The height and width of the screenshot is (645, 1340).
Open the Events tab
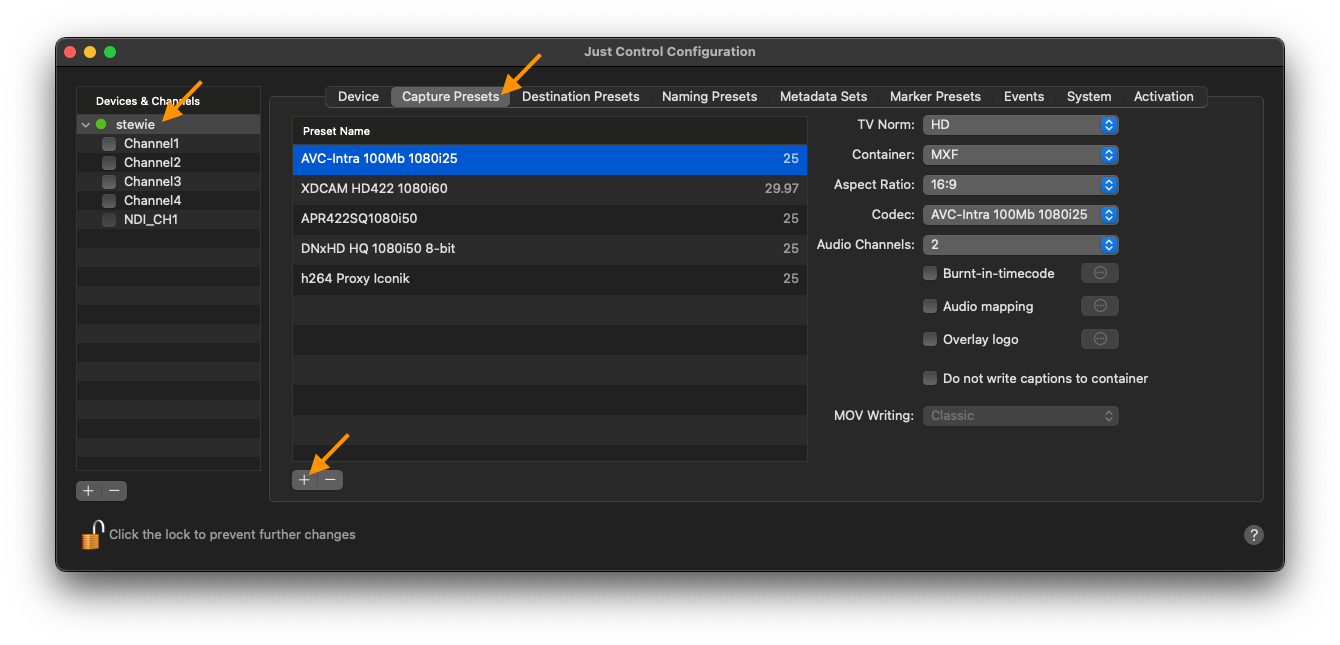[x=1023, y=97]
